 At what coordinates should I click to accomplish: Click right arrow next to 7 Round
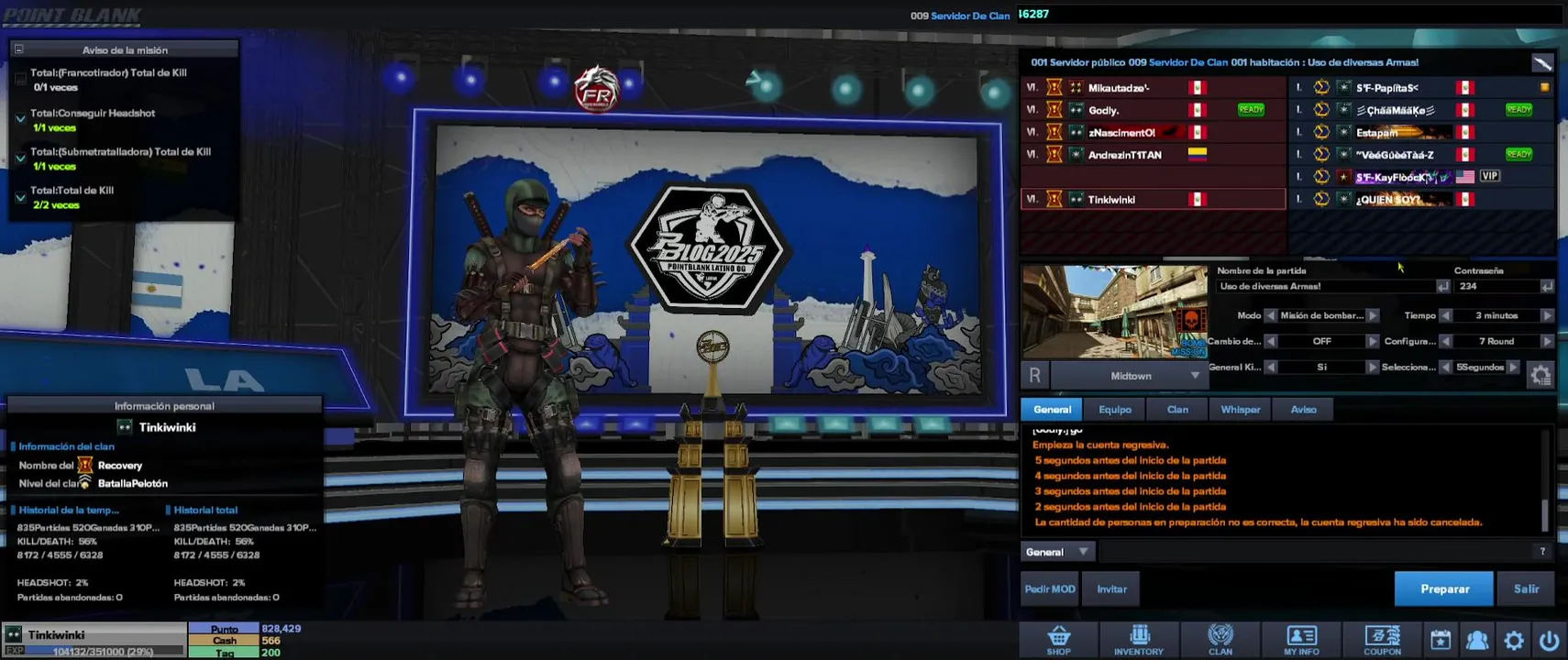[x=1547, y=341]
